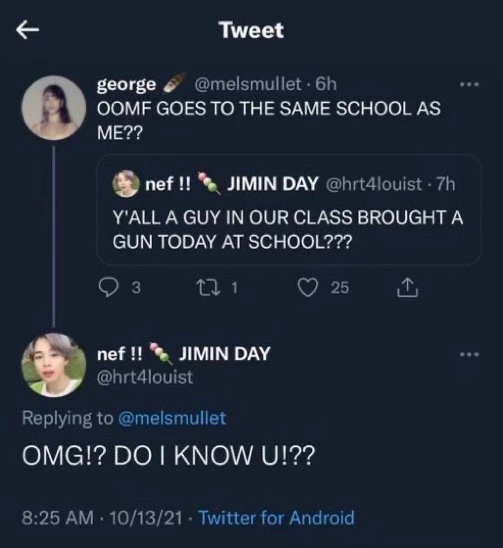Image resolution: width=503 pixels, height=548 pixels.
Task: Open george's profile picture
Action: point(54,108)
